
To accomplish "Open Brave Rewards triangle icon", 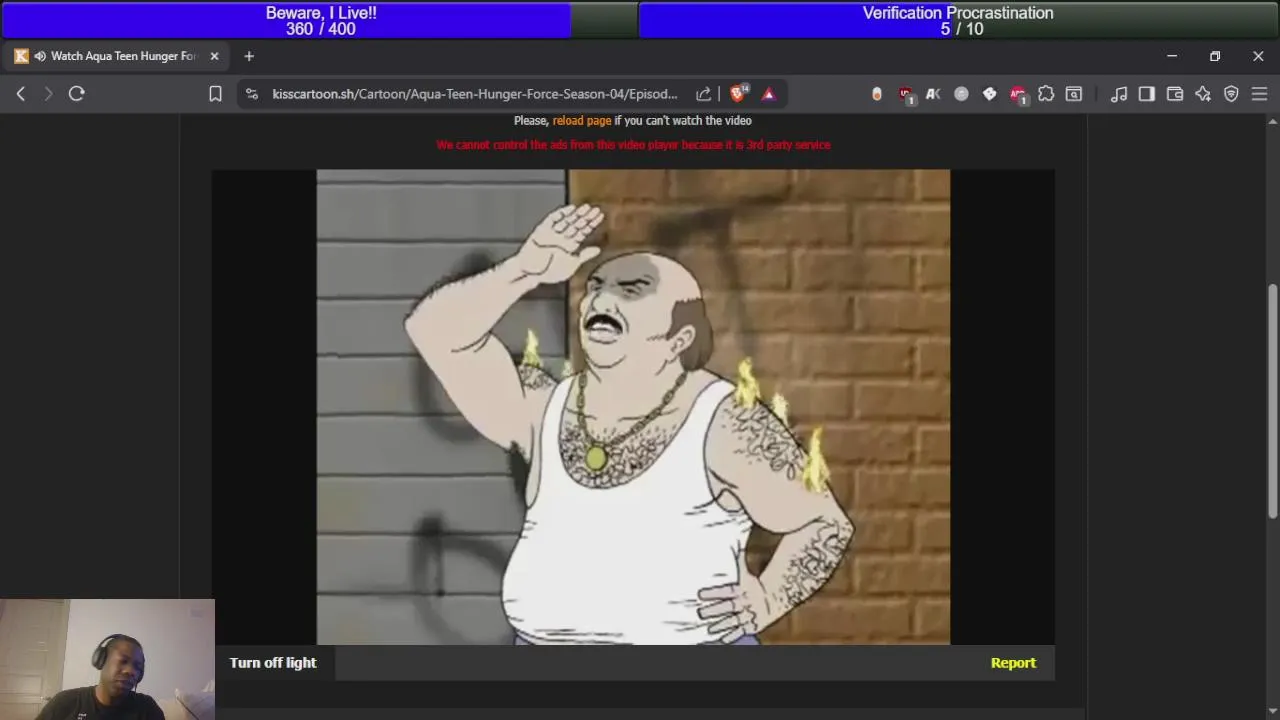I will coord(768,94).
